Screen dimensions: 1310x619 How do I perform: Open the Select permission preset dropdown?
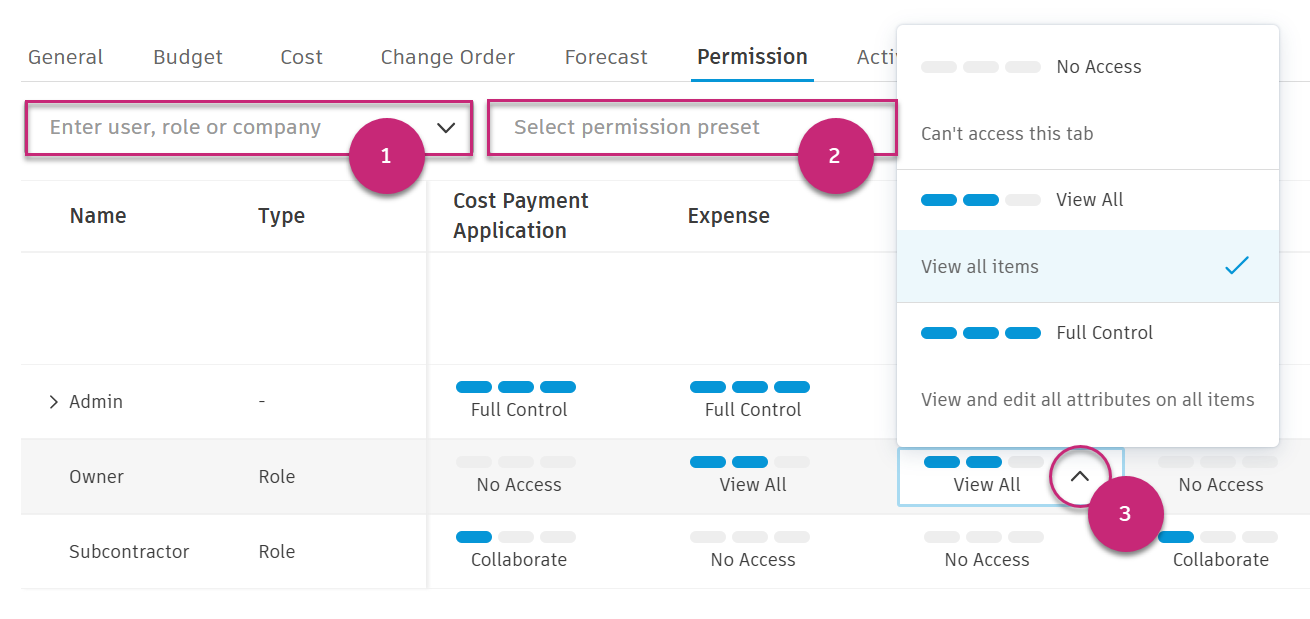[x=690, y=128]
